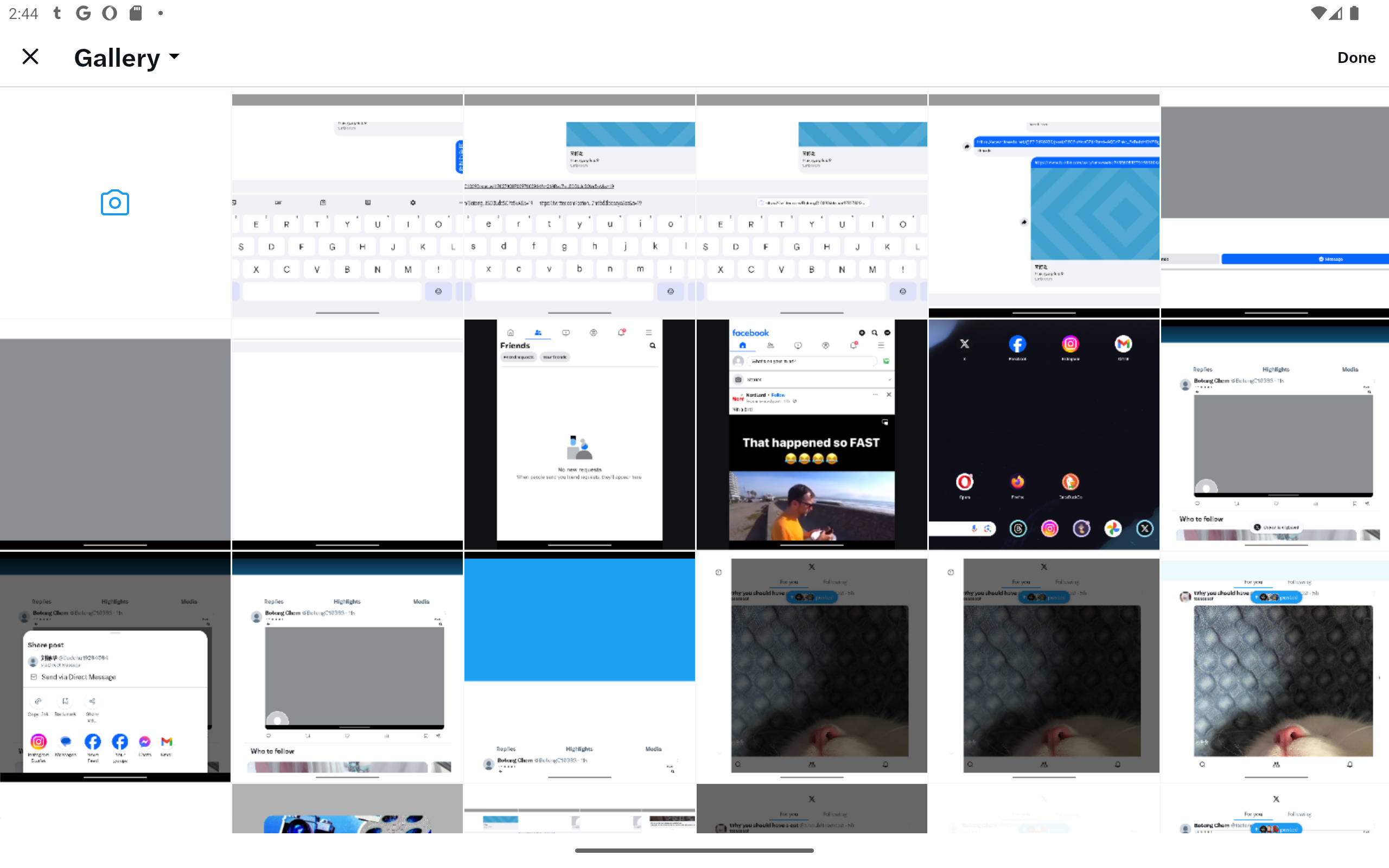Image resolution: width=1389 pixels, height=868 pixels.
Task: Tap the Wi-Fi status icon
Action: (1319, 12)
